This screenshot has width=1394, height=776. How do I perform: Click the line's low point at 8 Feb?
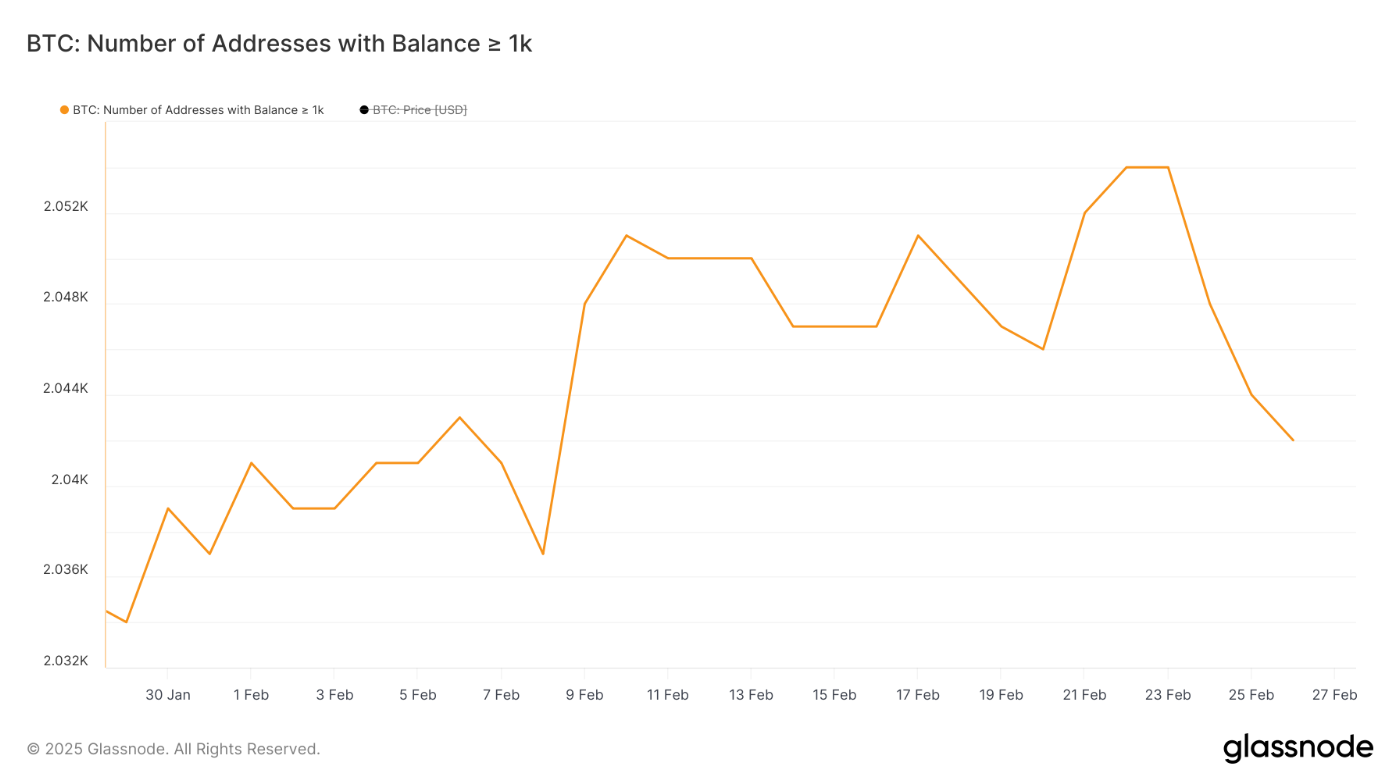pos(543,554)
